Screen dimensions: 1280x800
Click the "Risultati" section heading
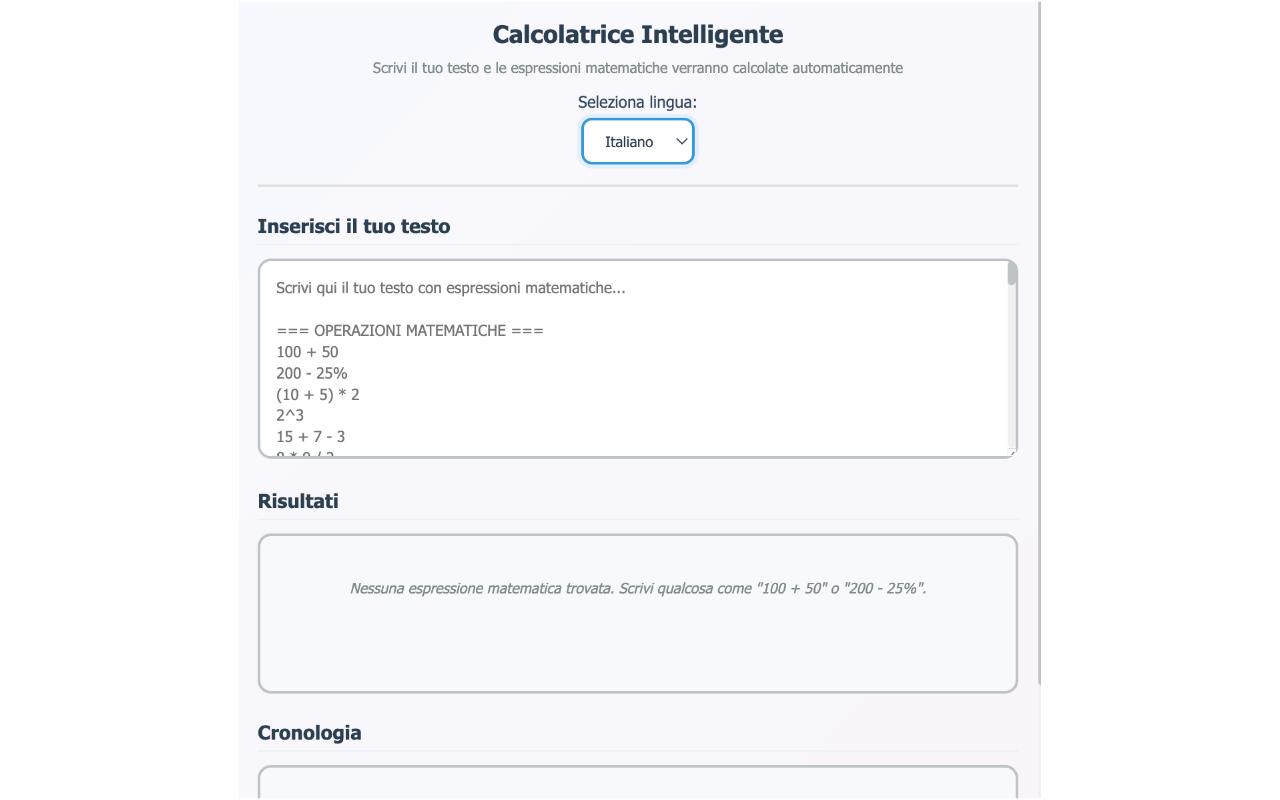coord(298,501)
